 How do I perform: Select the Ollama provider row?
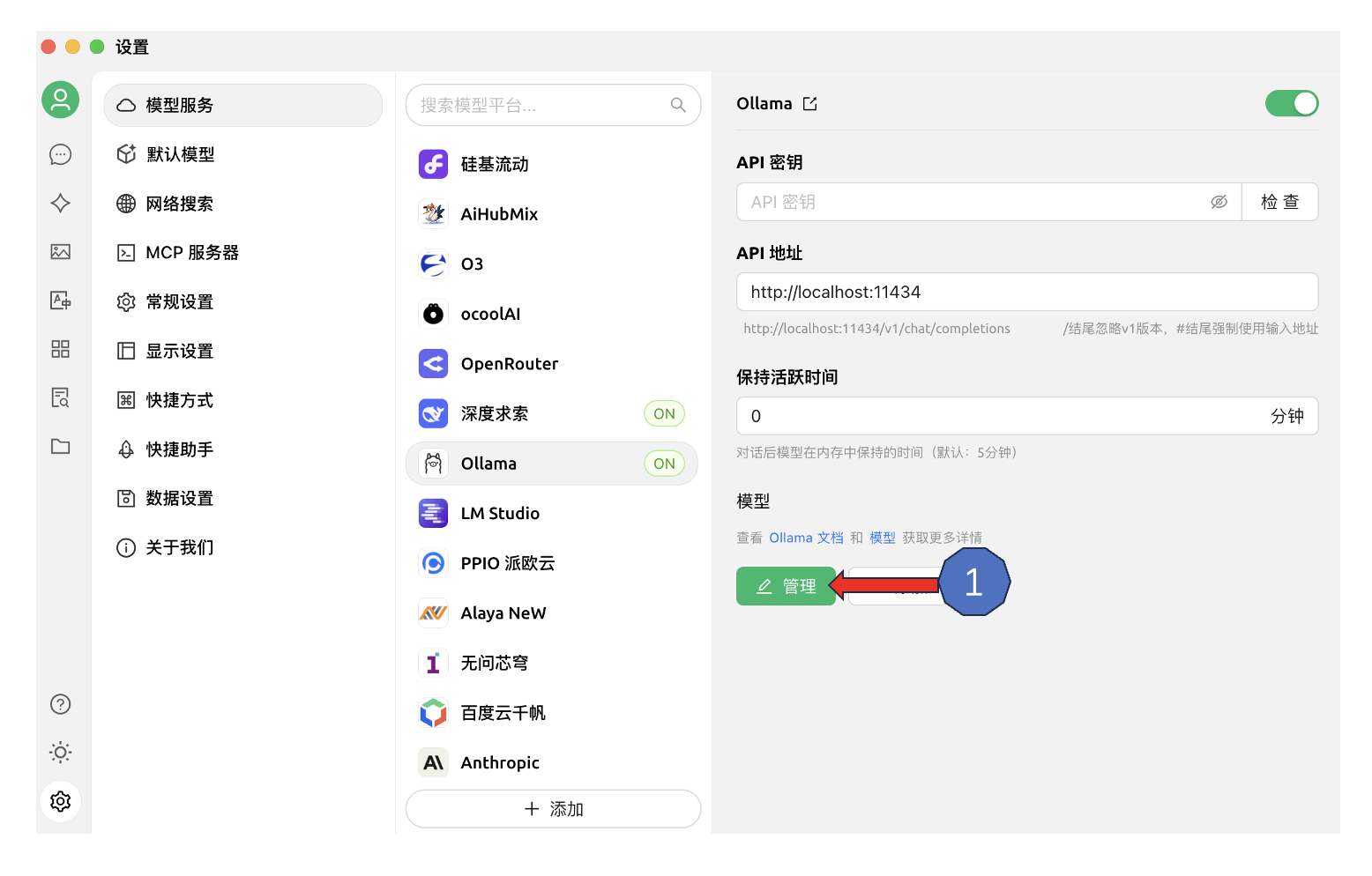pos(552,464)
